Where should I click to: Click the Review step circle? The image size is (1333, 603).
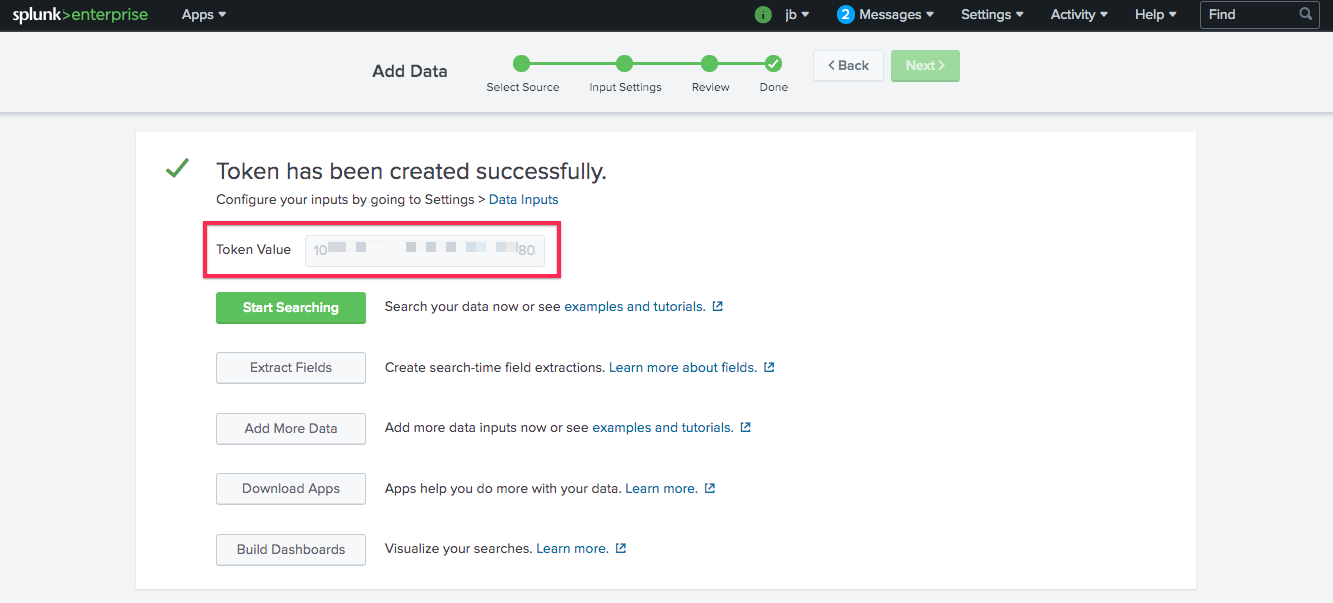(x=709, y=64)
